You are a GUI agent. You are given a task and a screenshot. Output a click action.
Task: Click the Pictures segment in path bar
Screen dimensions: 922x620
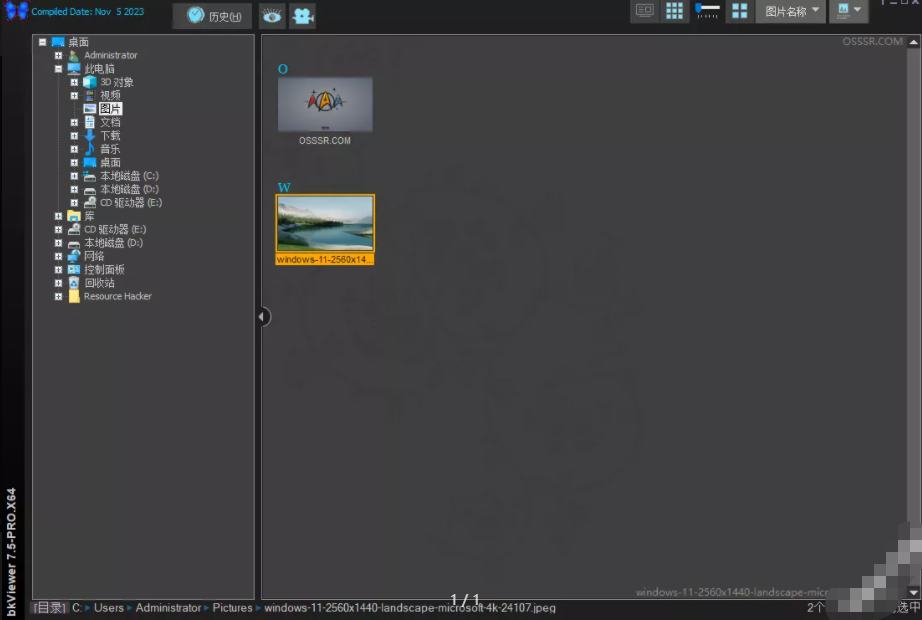(232, 608)
